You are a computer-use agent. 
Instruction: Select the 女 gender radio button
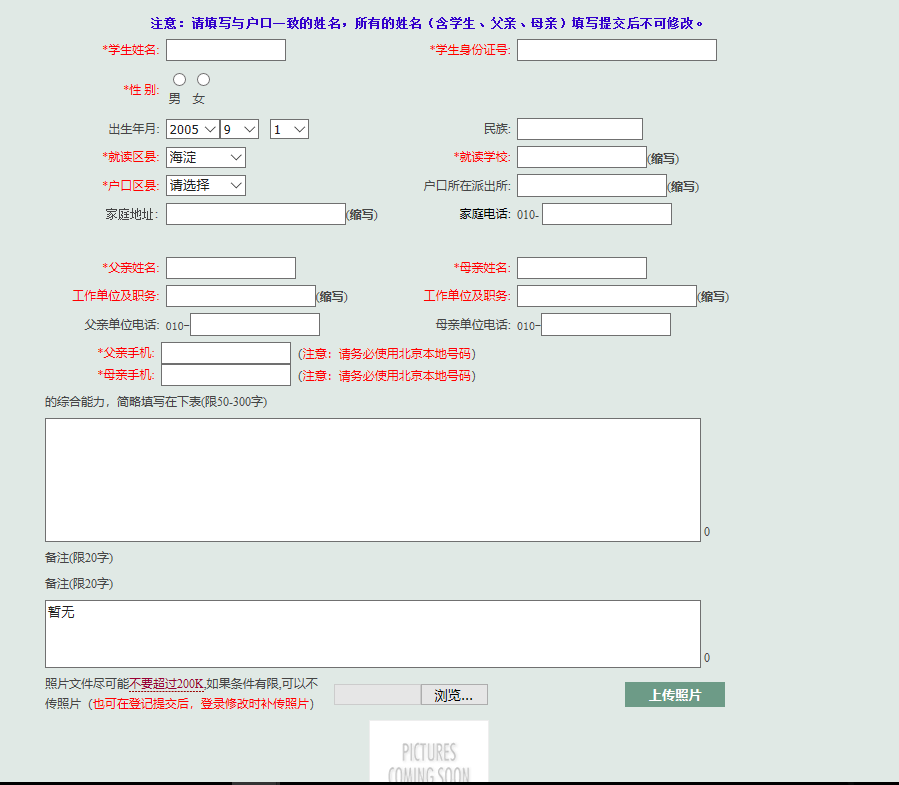pyautogui.click(x=204, y=79)
